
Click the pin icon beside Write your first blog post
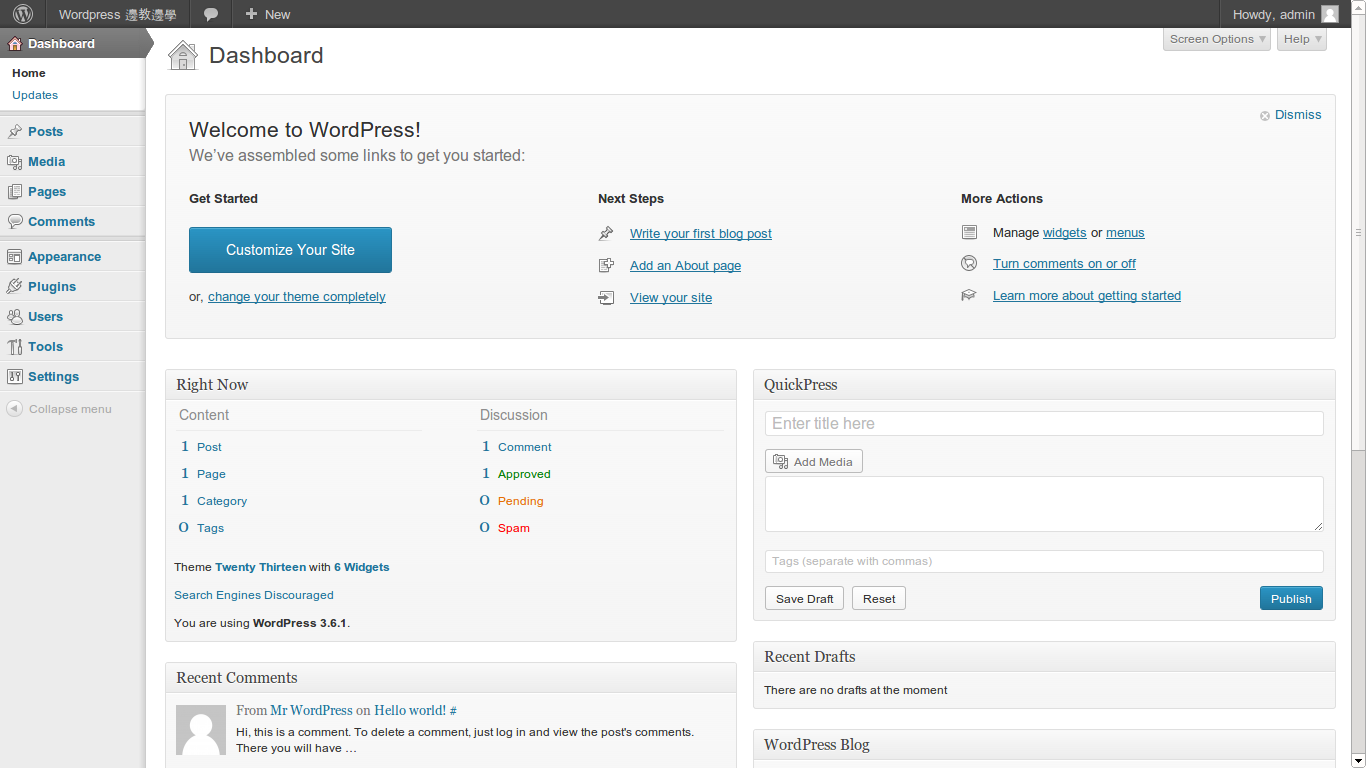(606, 233)
